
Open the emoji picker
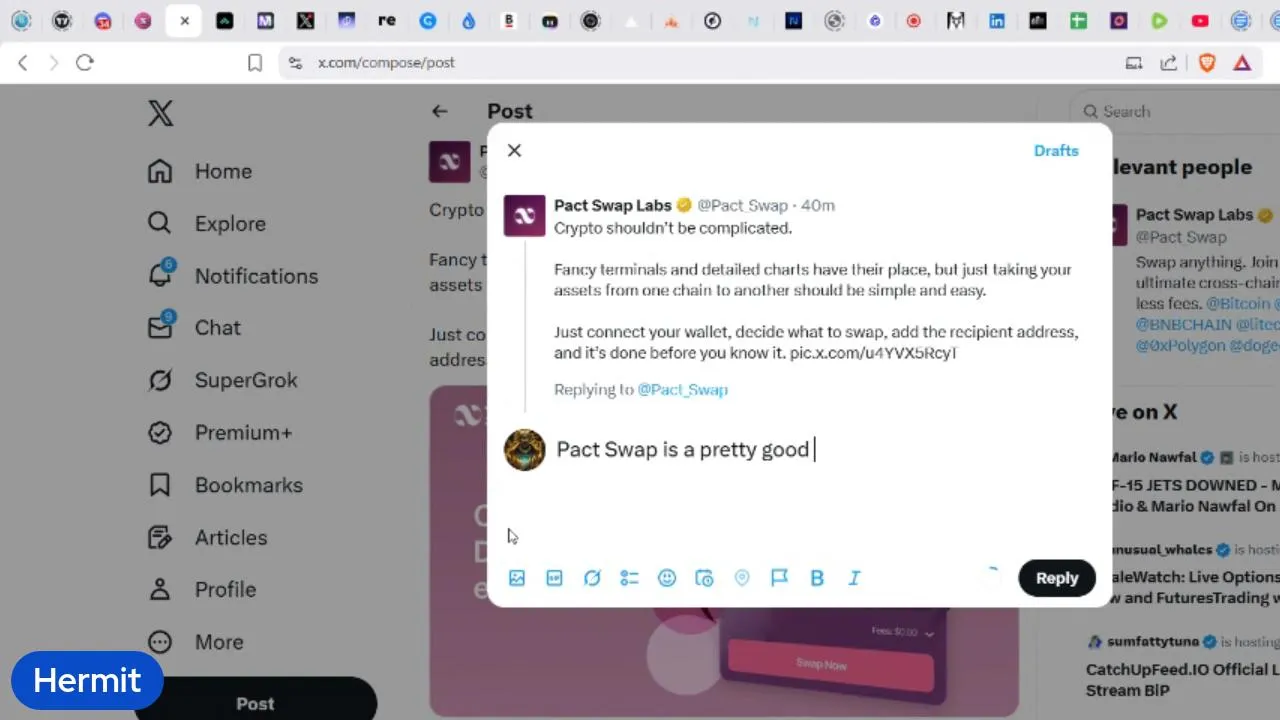coord(667,578)
